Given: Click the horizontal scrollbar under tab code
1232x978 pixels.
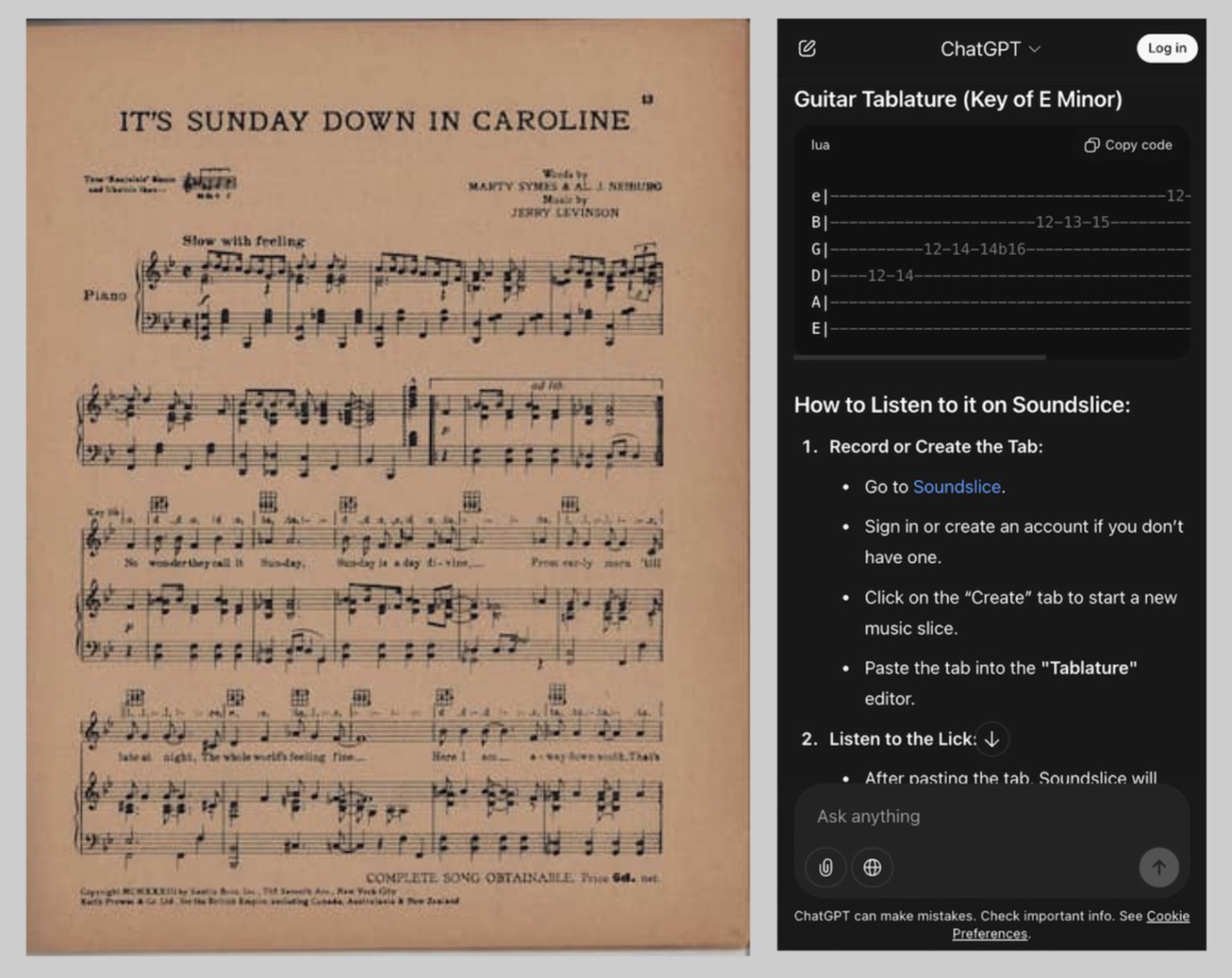Looking at the screenshot, I should [919, 357].
